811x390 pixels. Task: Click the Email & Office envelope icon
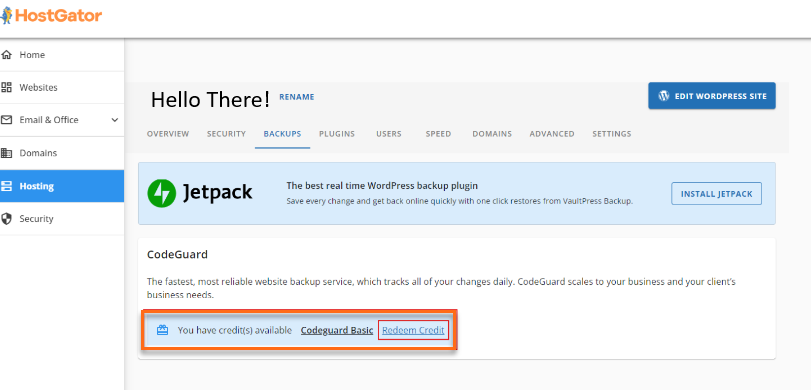coord(6,120)
